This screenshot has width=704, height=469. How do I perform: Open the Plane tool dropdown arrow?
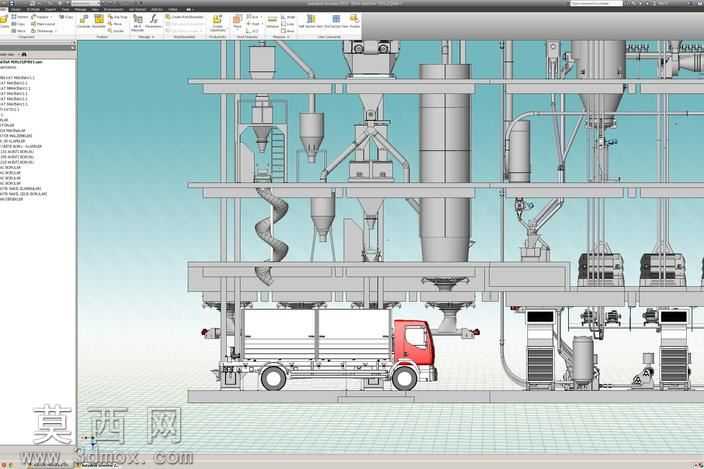[237, 30]
